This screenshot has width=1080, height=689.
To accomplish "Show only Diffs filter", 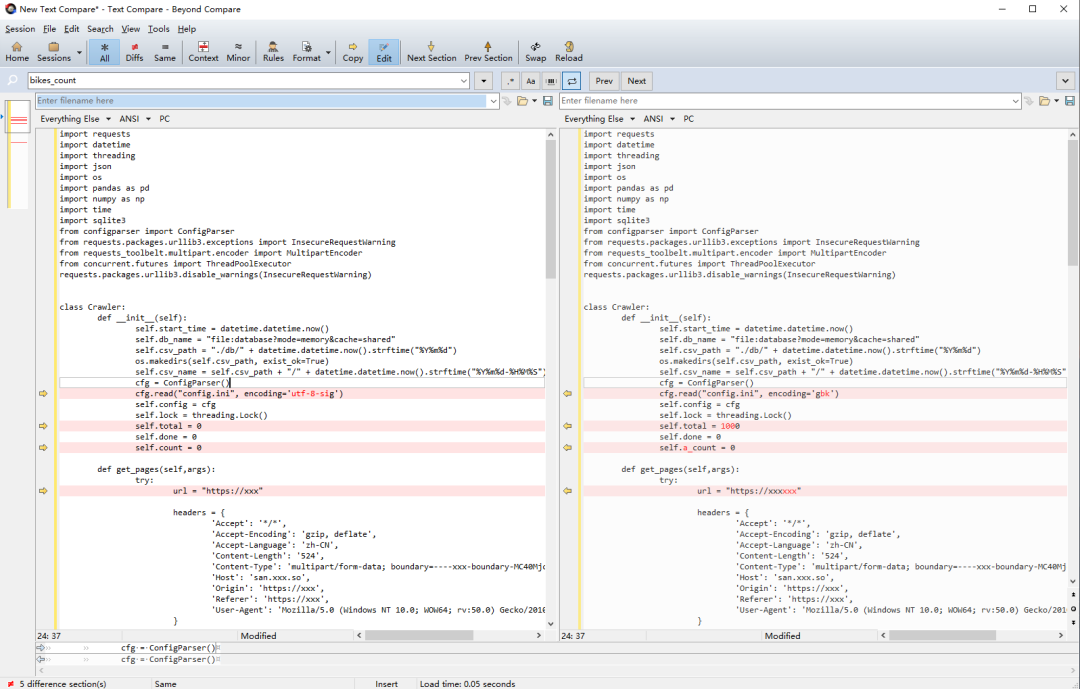I will [134, 52].
